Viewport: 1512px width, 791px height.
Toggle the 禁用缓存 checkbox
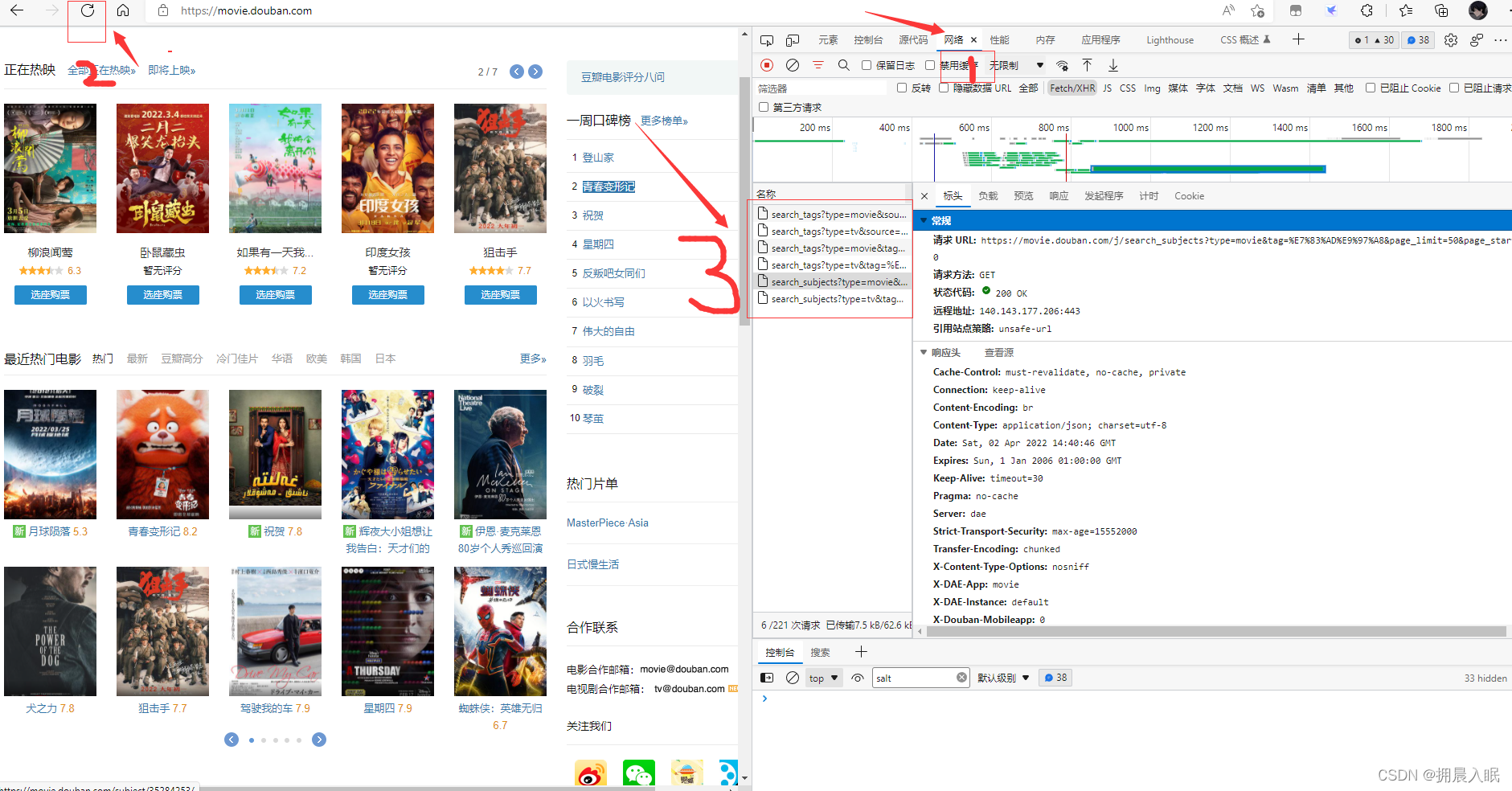click(x=930, y=65)
